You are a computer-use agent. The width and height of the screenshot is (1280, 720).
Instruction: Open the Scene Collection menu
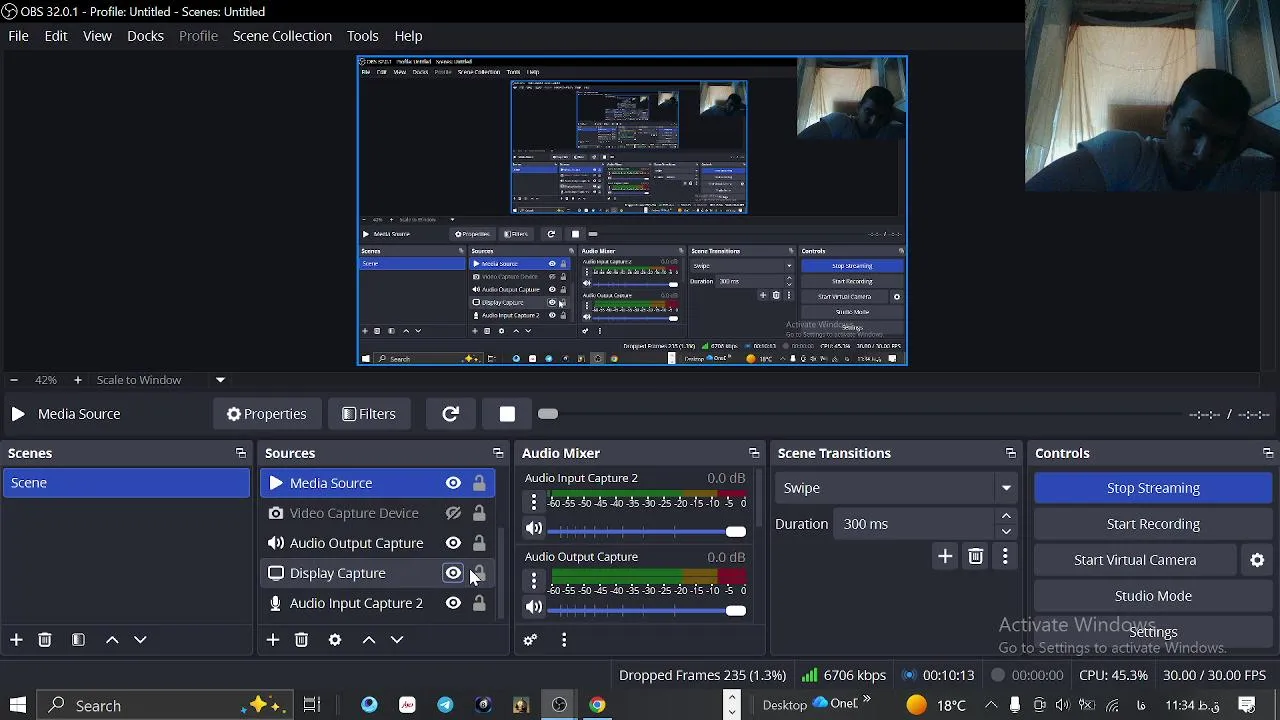point(282,36)
